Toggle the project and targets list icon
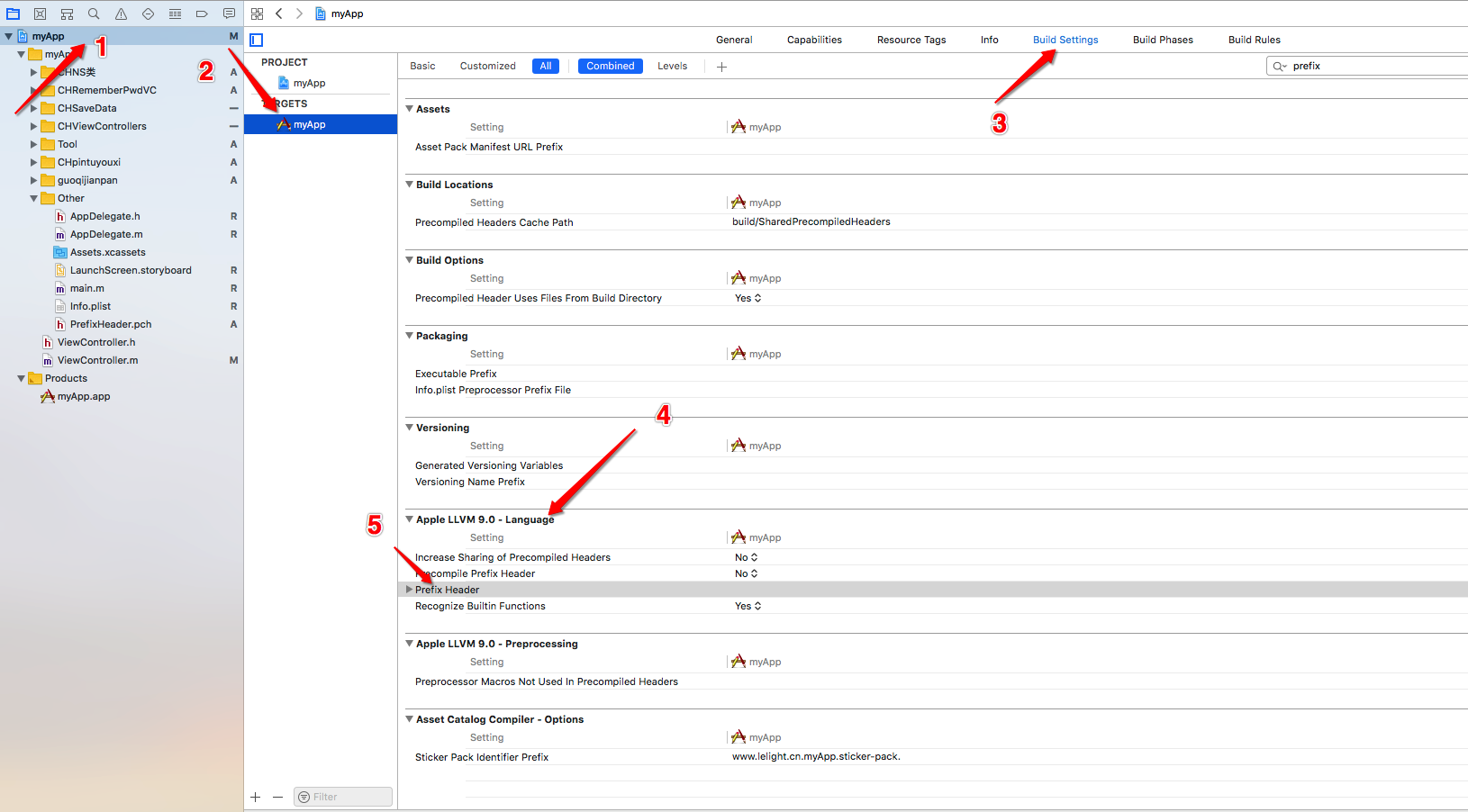This screenshot has width=1468, height=812. 257,40
